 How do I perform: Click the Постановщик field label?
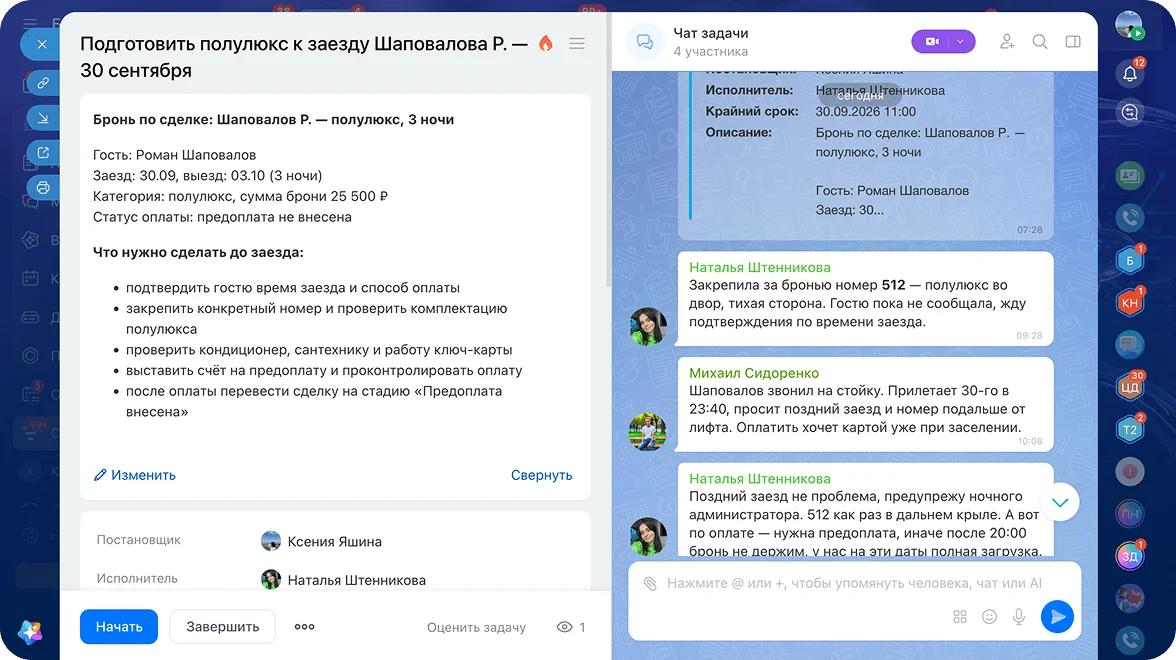tap(139, 540)
